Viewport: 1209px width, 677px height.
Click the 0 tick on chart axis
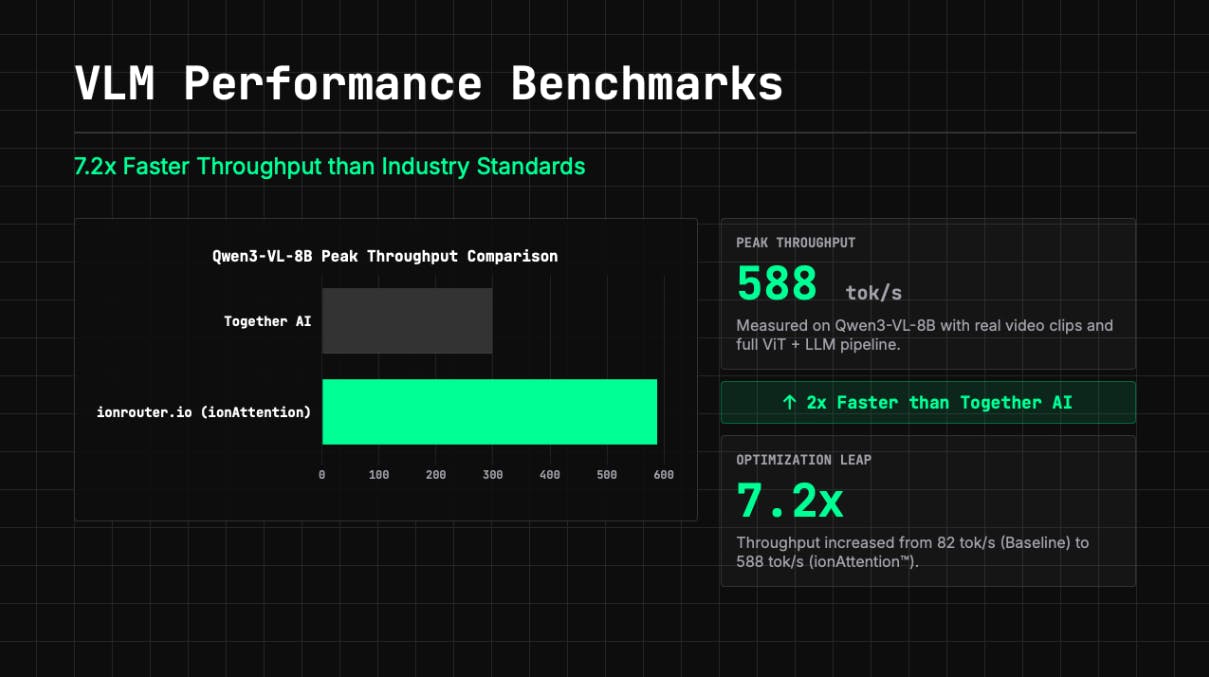(x=322, y=475)
